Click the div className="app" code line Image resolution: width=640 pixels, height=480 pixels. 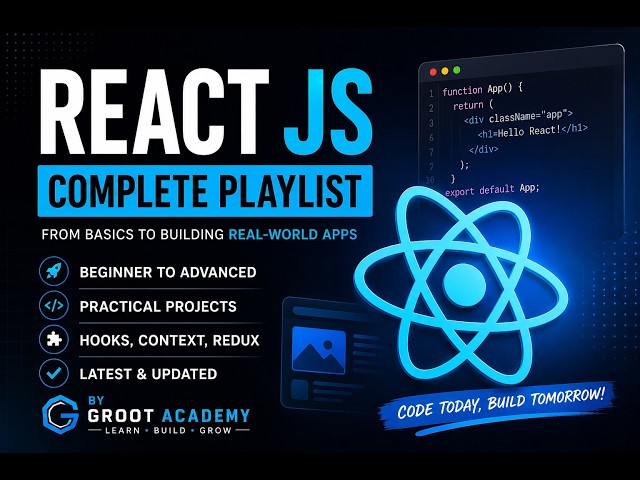click(x=519, y=117)
